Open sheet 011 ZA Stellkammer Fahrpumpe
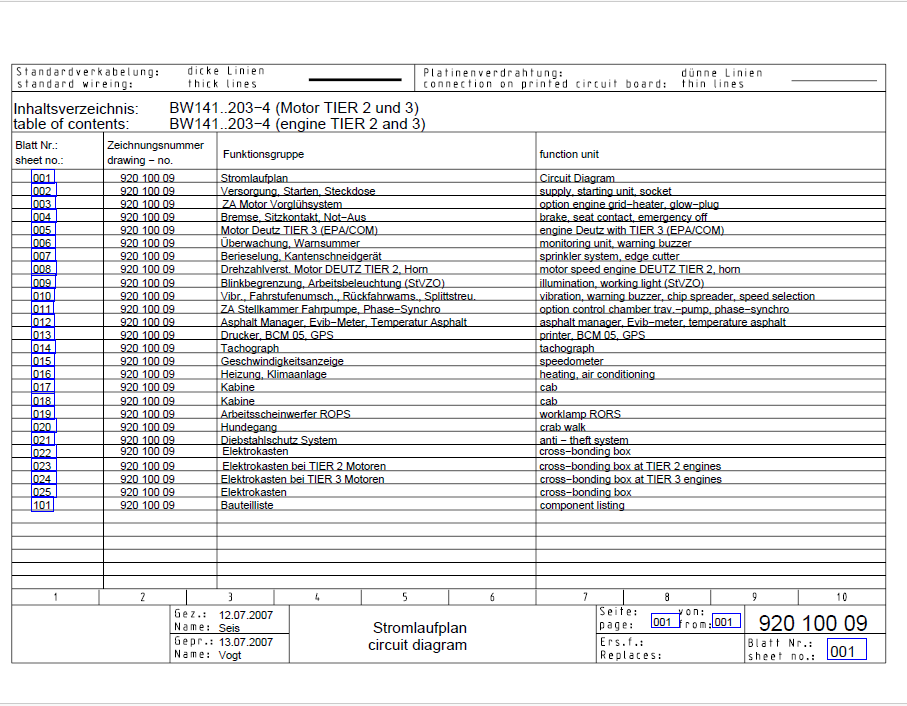The height and width of the screenshot is (706, 907). tap(42, 308)
